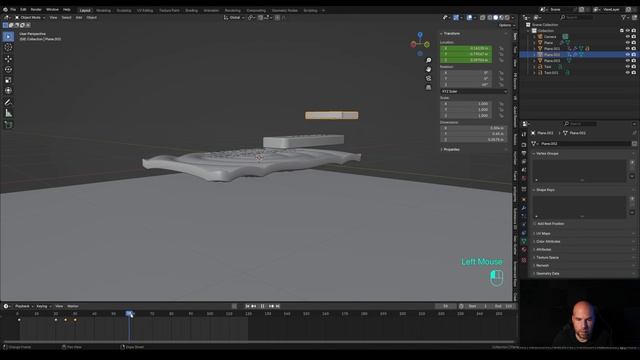Screen dimensions: 640x360
Task: Select the Measure tool
Action: click(x=8, y=113)
